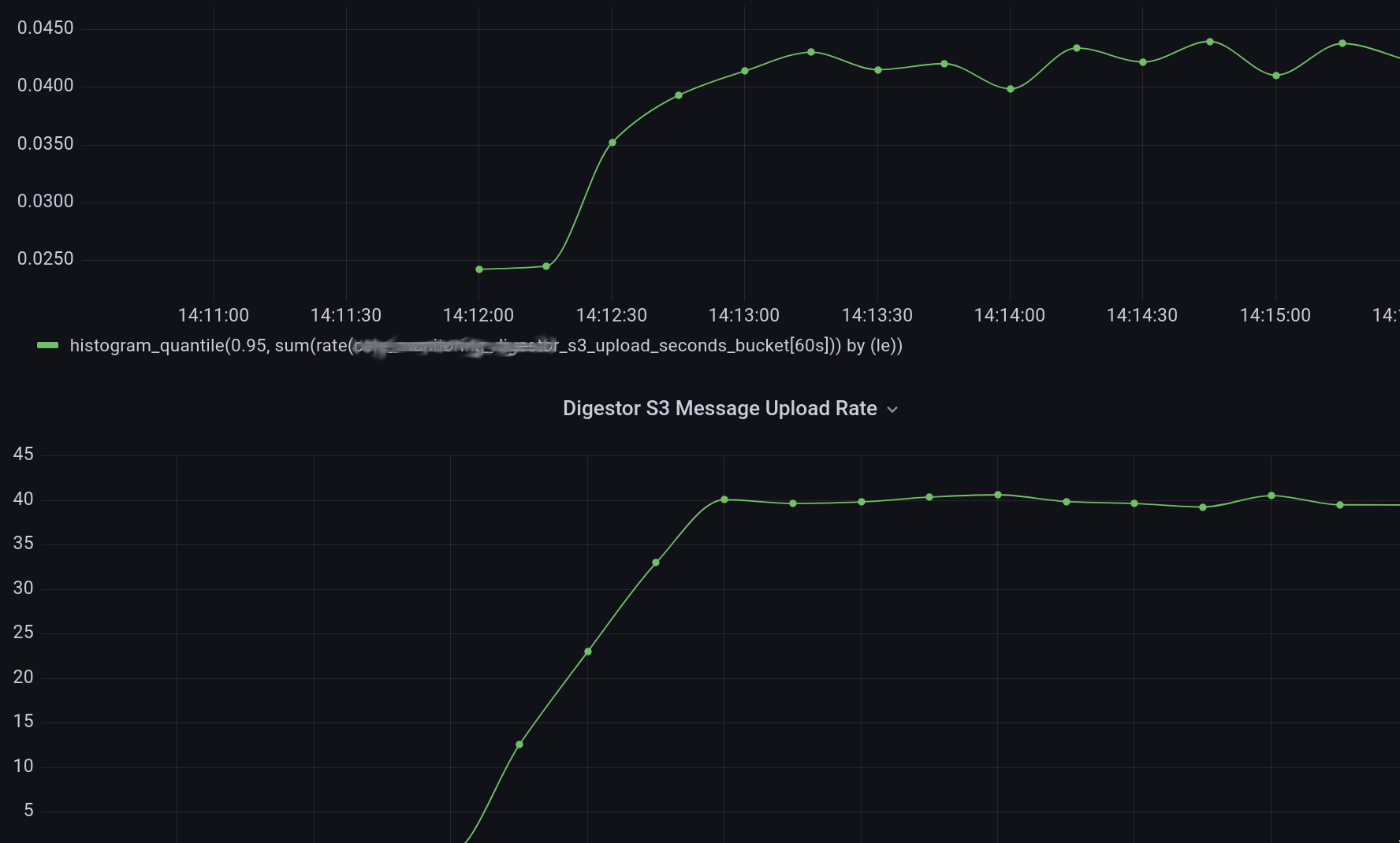1400x843 pixels.
Task: Click the 45 y-axis label in lower graph
Action: point(24,454)
